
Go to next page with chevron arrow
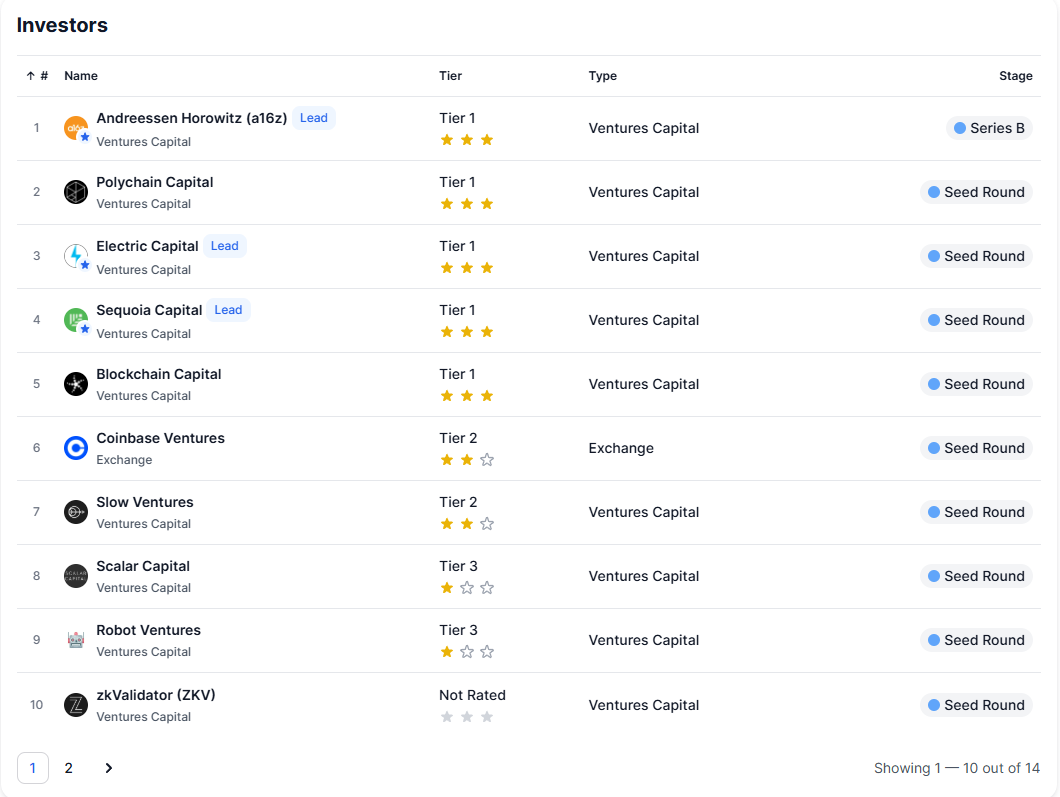pyautogui.click(x=109, y=768)
